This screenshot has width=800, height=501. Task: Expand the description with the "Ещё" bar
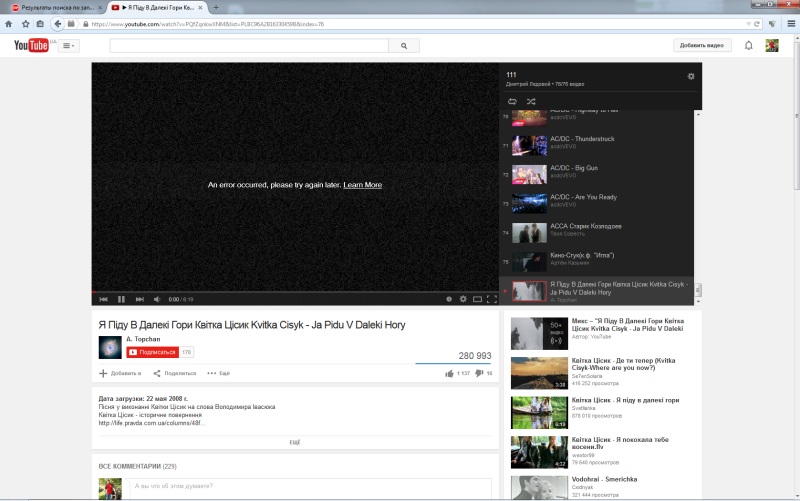pyautogui.click(x=295, y=441)
